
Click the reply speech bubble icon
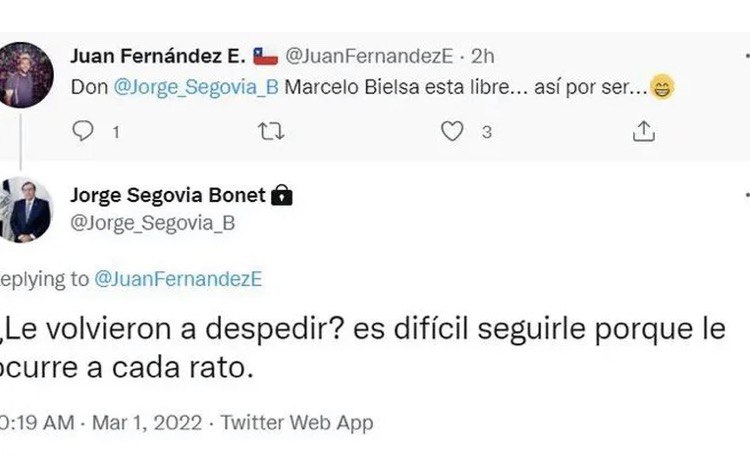pyautogui.click(x=85, y=131)
